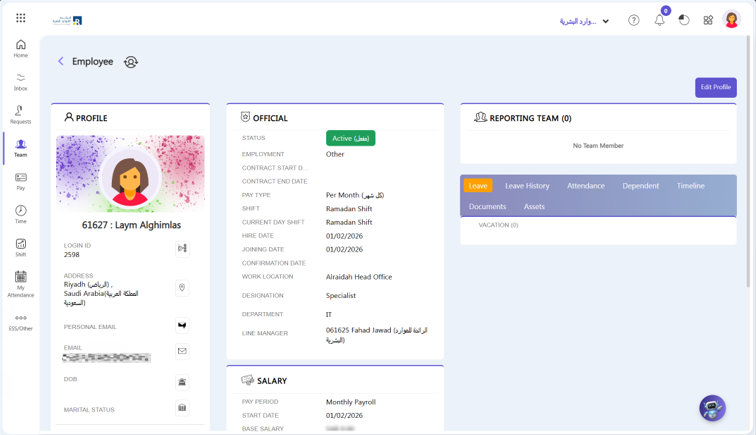Open the help question mark icon
Screen dimensions: 756x435
point(633,20)
